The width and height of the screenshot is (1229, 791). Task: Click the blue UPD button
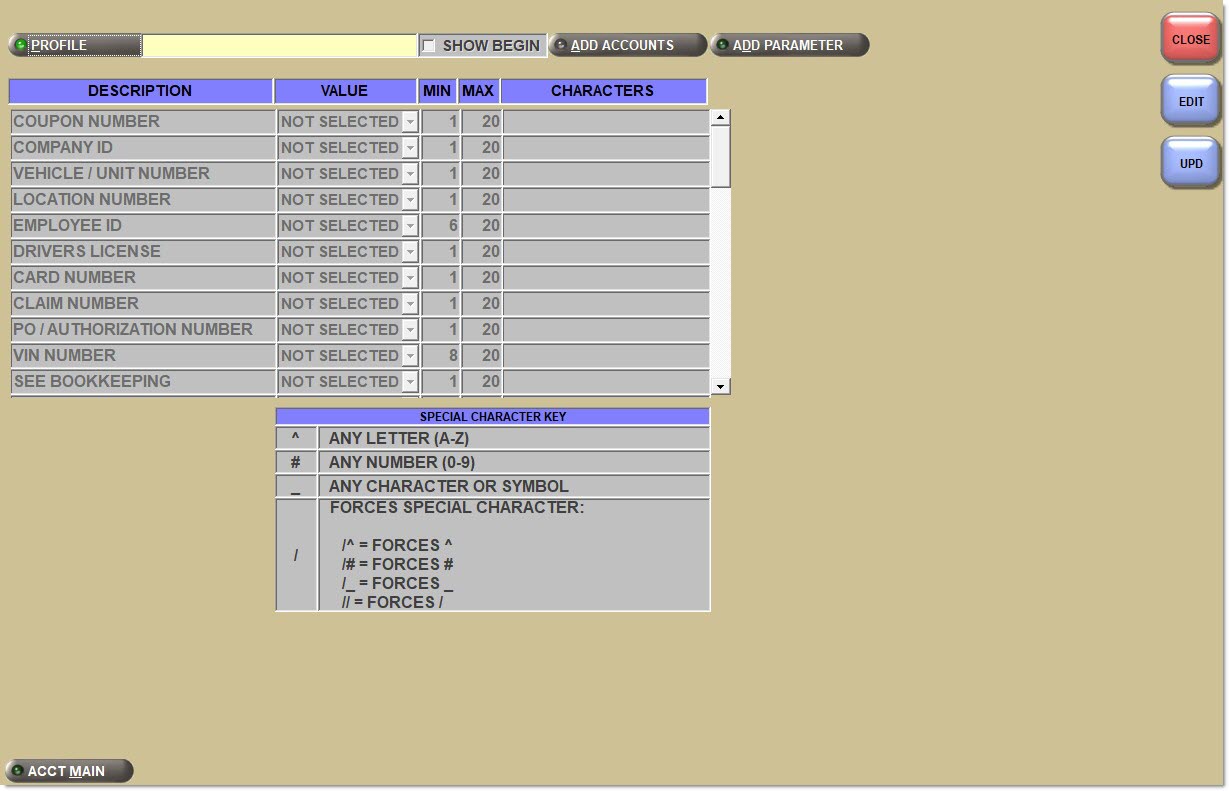[1190, 163]
